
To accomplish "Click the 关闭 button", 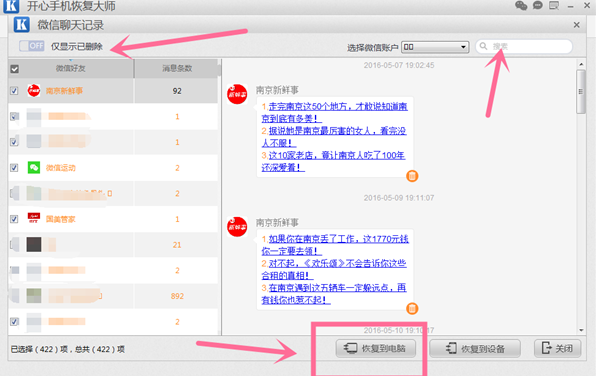I will (558, 348).
